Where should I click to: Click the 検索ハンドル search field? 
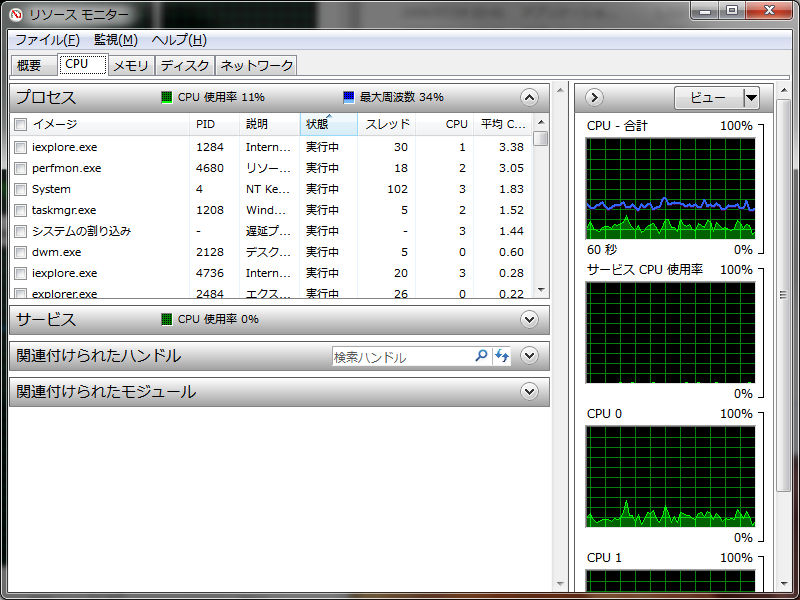pos(403,357)
